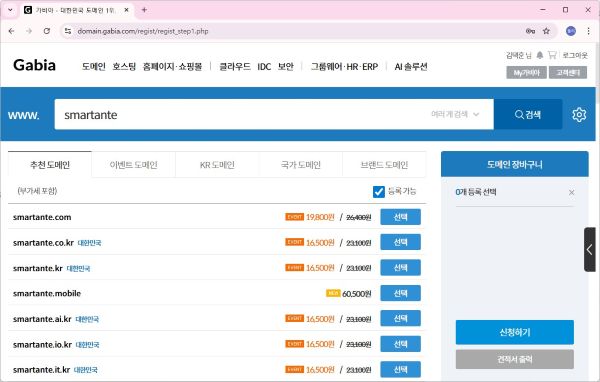Open the shopping cart icon in the header
Screen dimensions: 600x382
552,55
